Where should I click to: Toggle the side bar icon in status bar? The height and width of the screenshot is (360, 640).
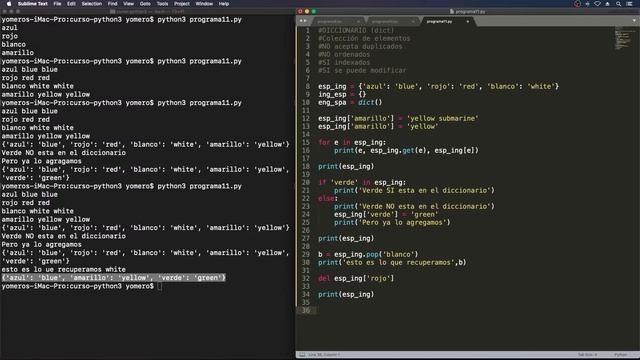[302, 355]
